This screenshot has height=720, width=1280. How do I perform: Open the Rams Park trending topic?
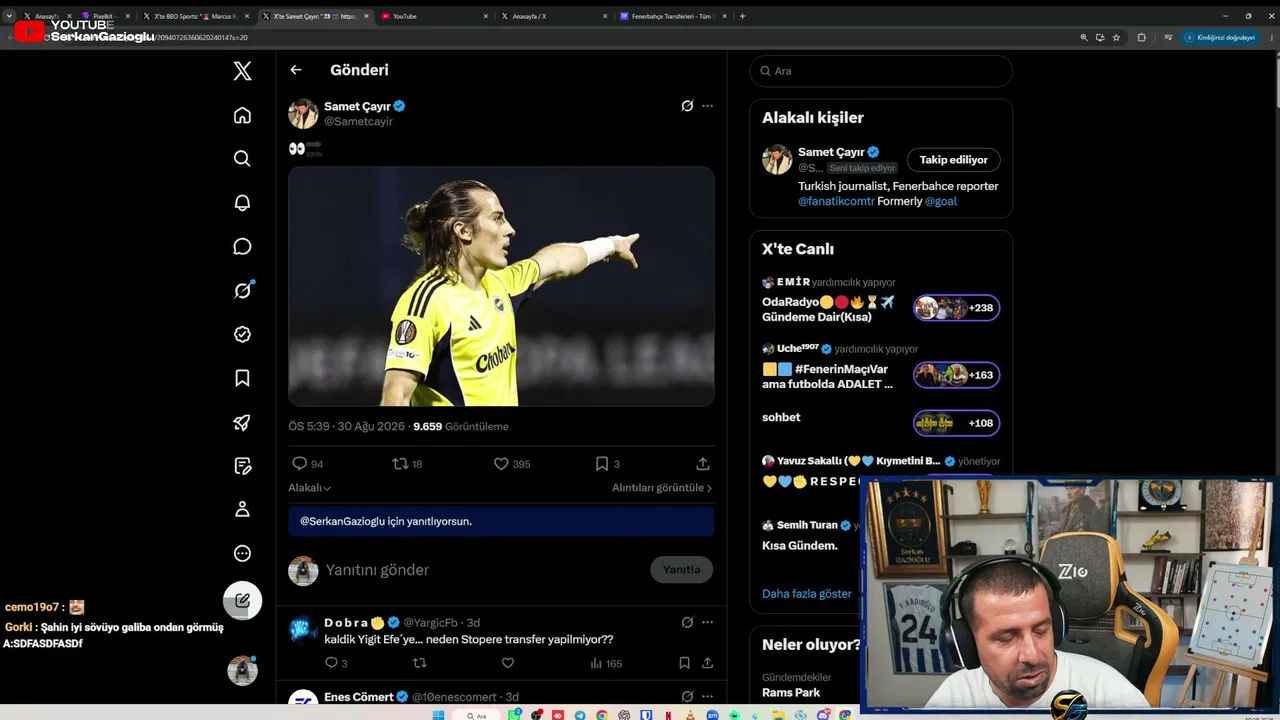pos(791,692)
